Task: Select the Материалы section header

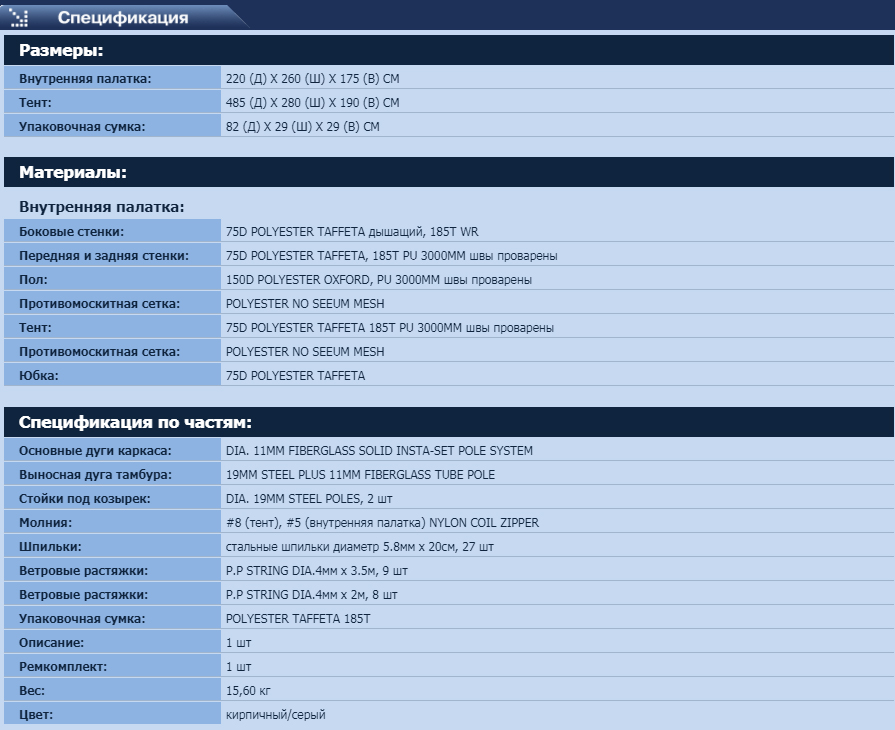Action: (x=449, y=172)
